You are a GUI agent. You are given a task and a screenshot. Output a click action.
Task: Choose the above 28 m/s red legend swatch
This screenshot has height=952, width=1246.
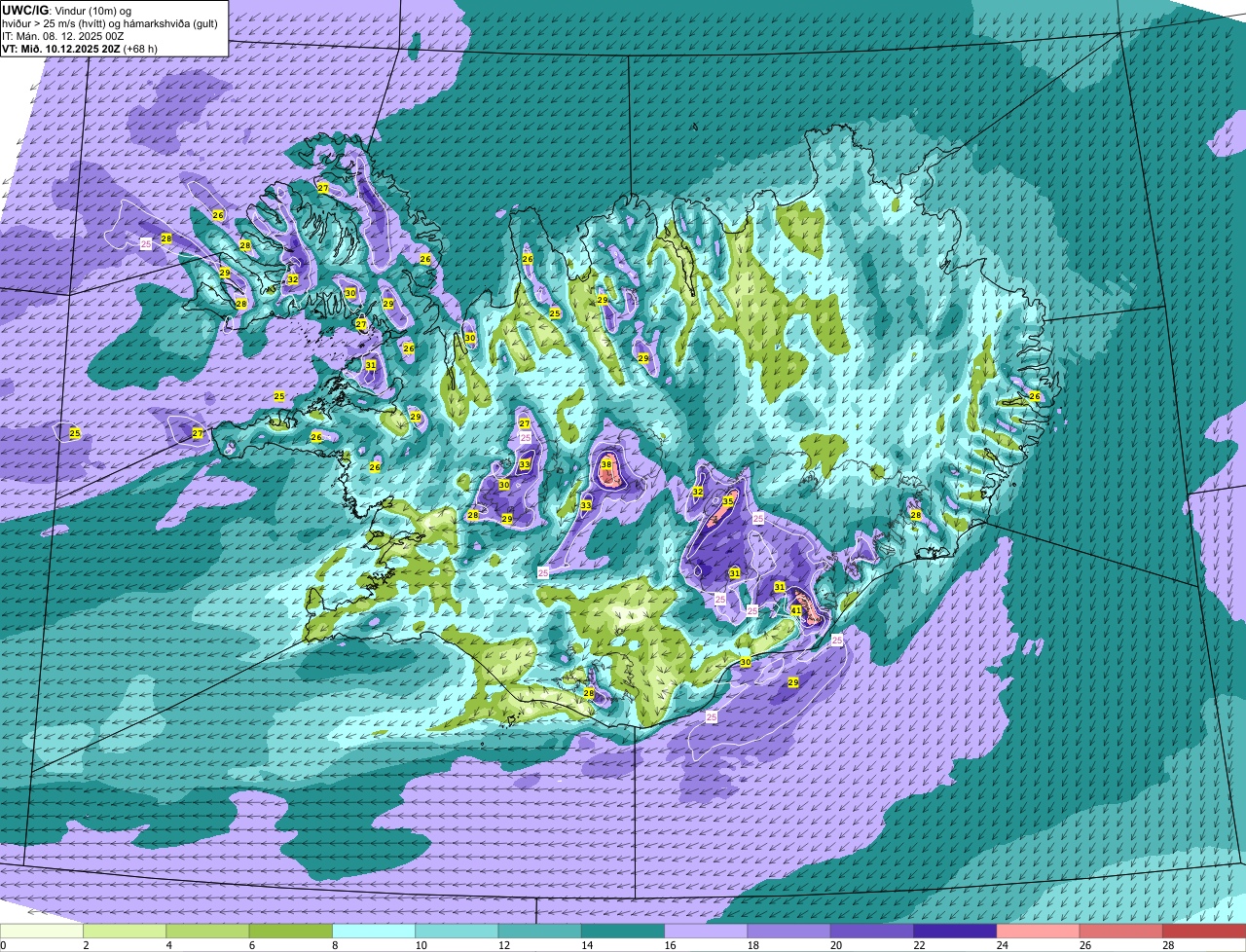1204,931
